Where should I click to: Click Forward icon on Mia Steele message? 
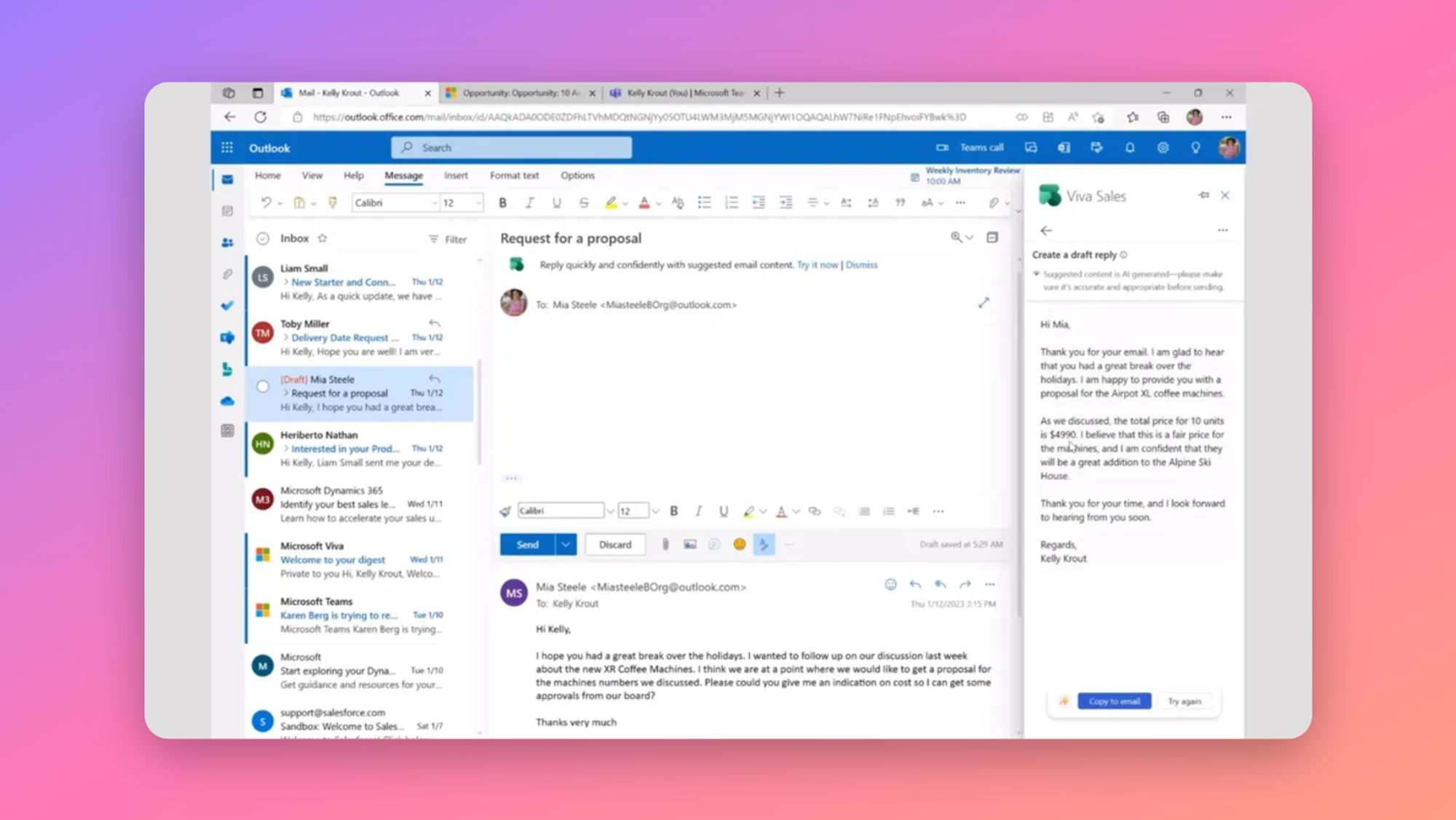965,585
